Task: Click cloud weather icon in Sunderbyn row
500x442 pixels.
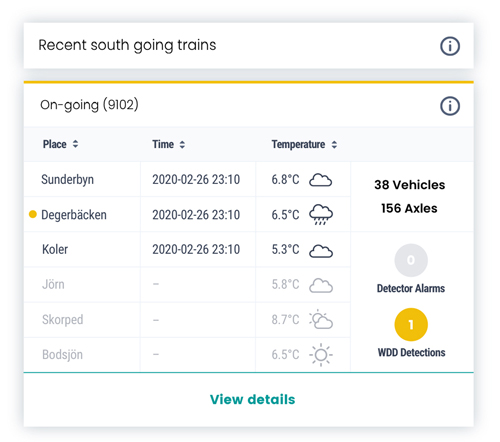Action: coord(321,180)
